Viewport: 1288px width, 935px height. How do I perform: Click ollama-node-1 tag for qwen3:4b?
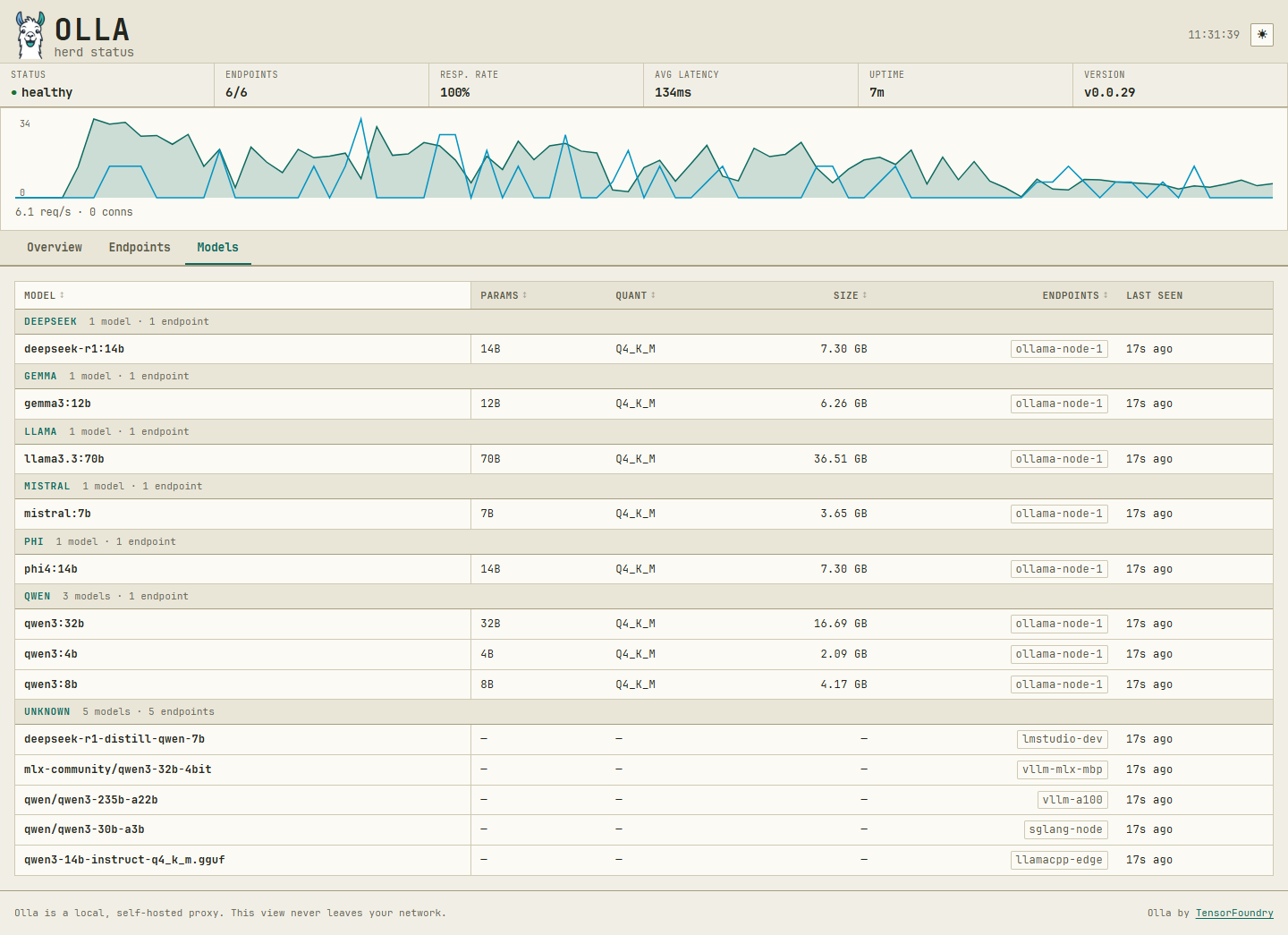pyautogui.click(x=1059, y=654)
